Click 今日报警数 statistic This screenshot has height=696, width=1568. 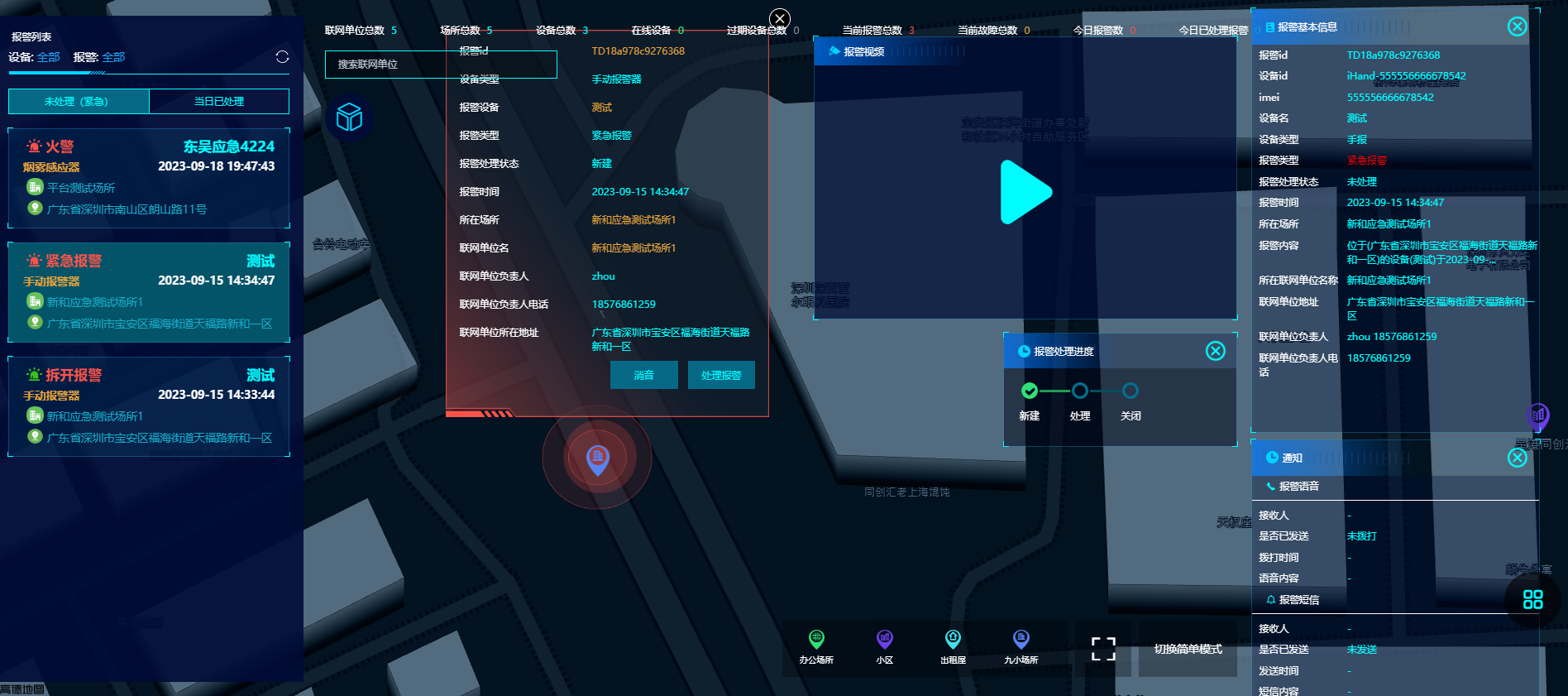(1105, 31)
